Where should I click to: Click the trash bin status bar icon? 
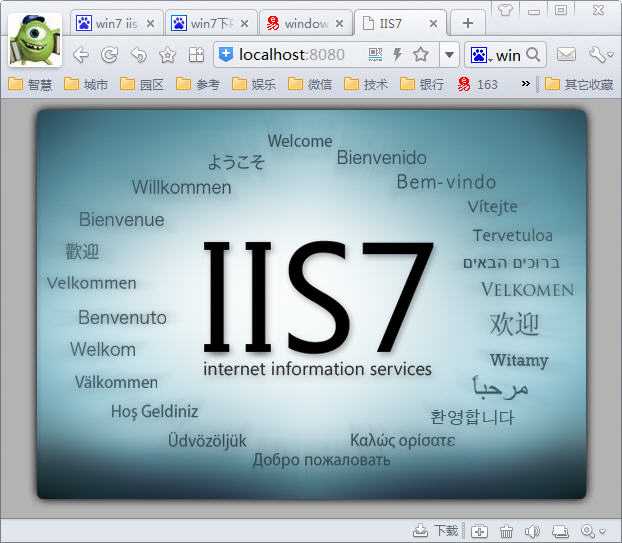(506, 531)
